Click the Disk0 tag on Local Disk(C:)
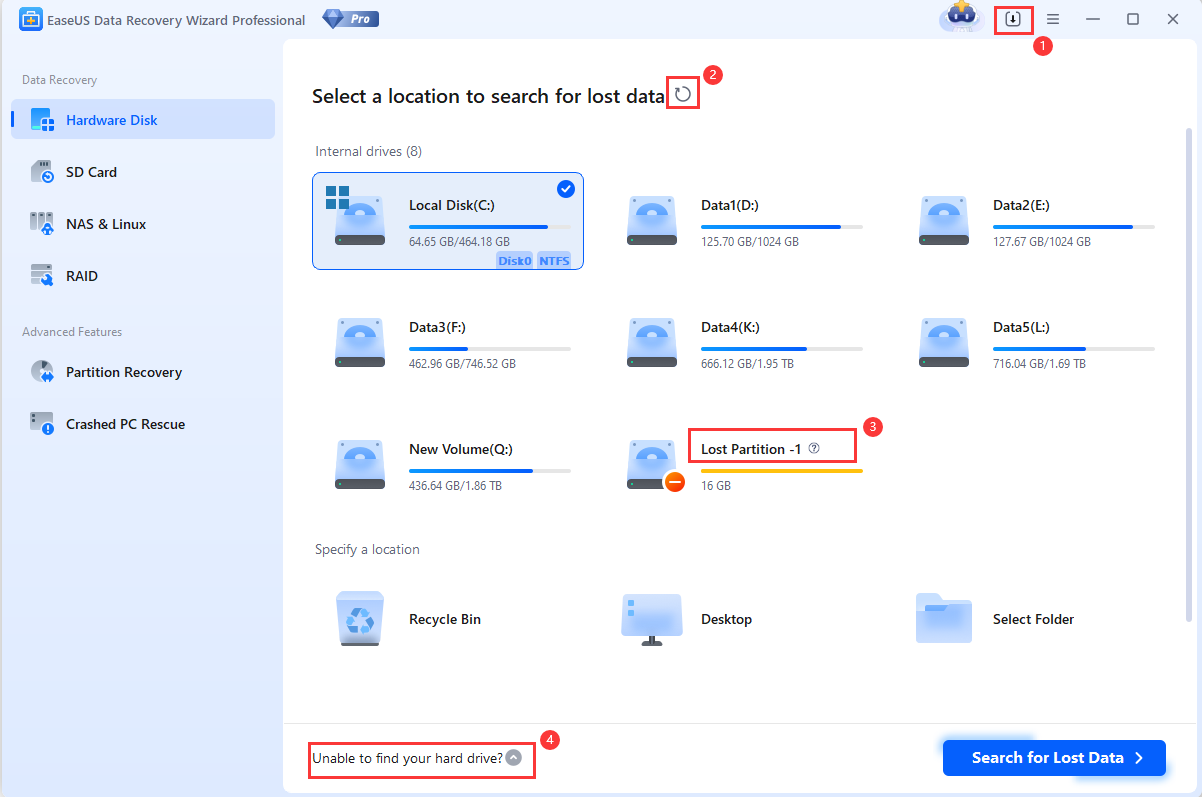The width and height of the screenshot is (1202, 797). click(x=514, y=260)
